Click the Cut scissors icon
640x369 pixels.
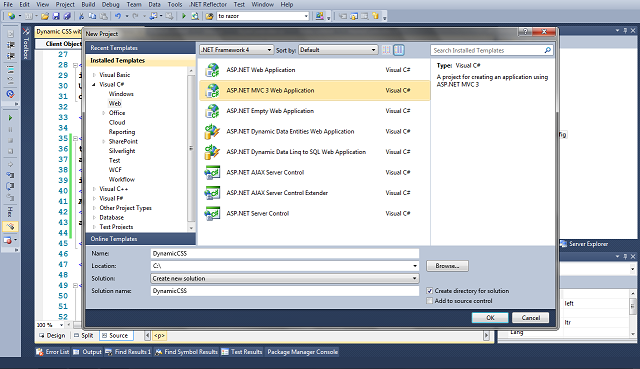[x=81, y=16]
